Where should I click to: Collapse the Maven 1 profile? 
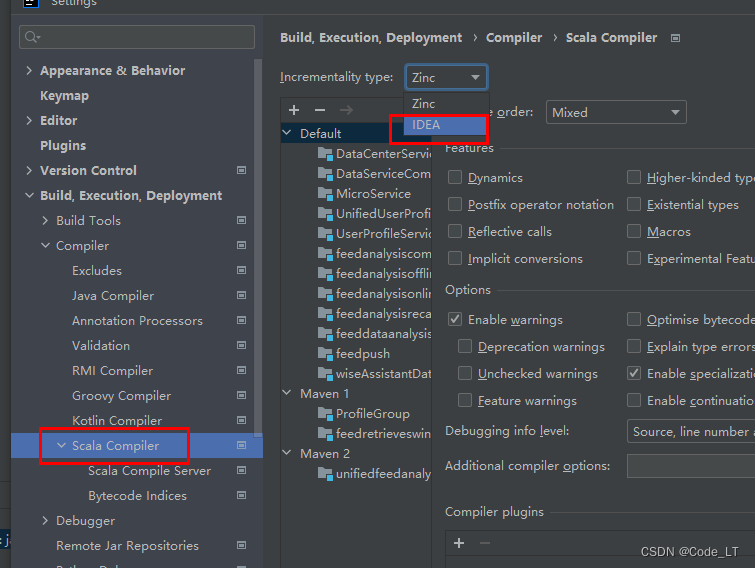287,393
